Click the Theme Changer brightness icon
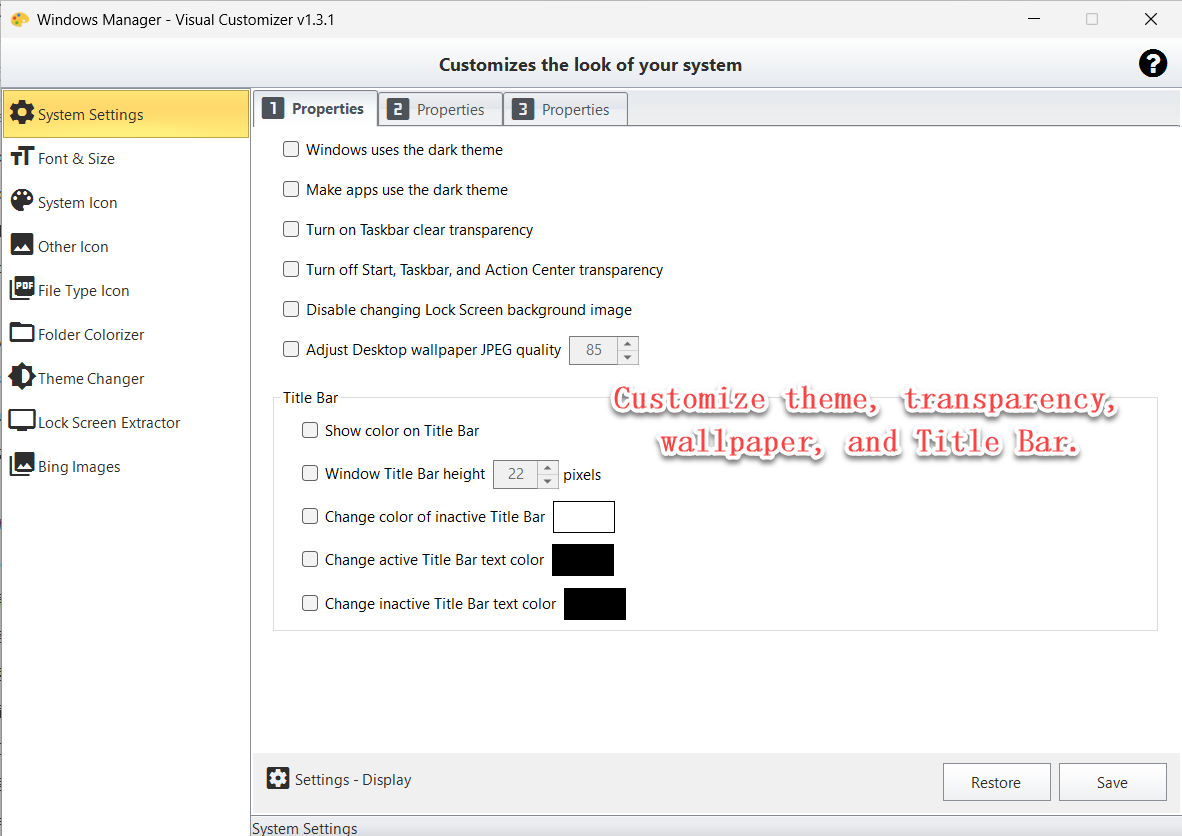Image resolution: width=1182 pixels, height=836 pixels. 22,376
